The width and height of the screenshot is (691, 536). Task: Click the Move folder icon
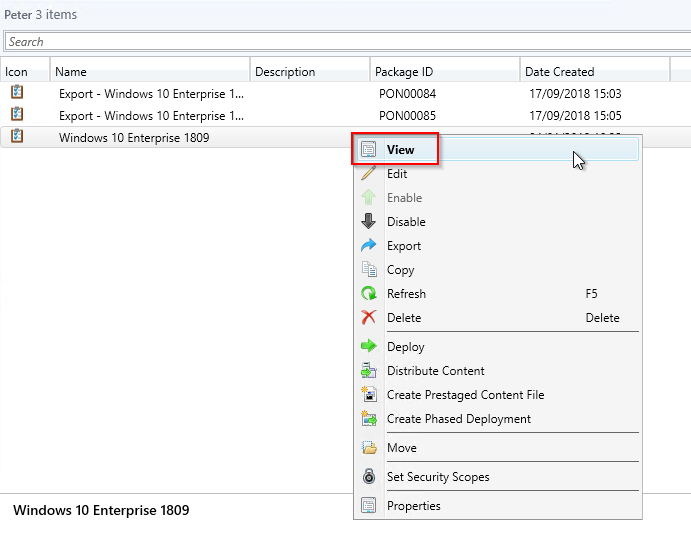coord(368,448)
